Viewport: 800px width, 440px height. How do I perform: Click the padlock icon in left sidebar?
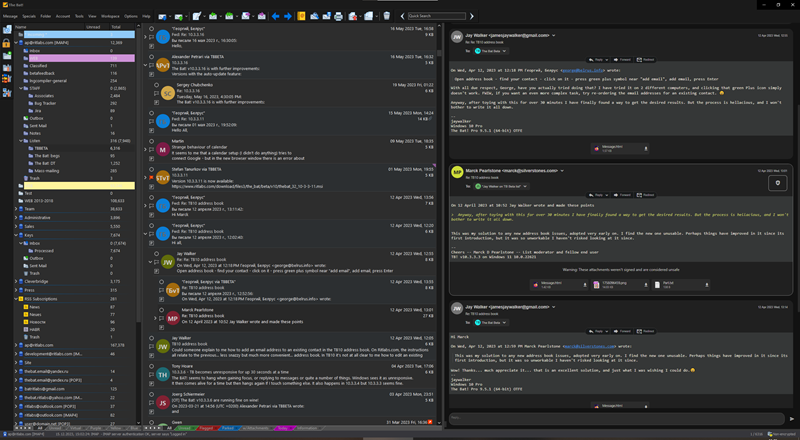7,42
